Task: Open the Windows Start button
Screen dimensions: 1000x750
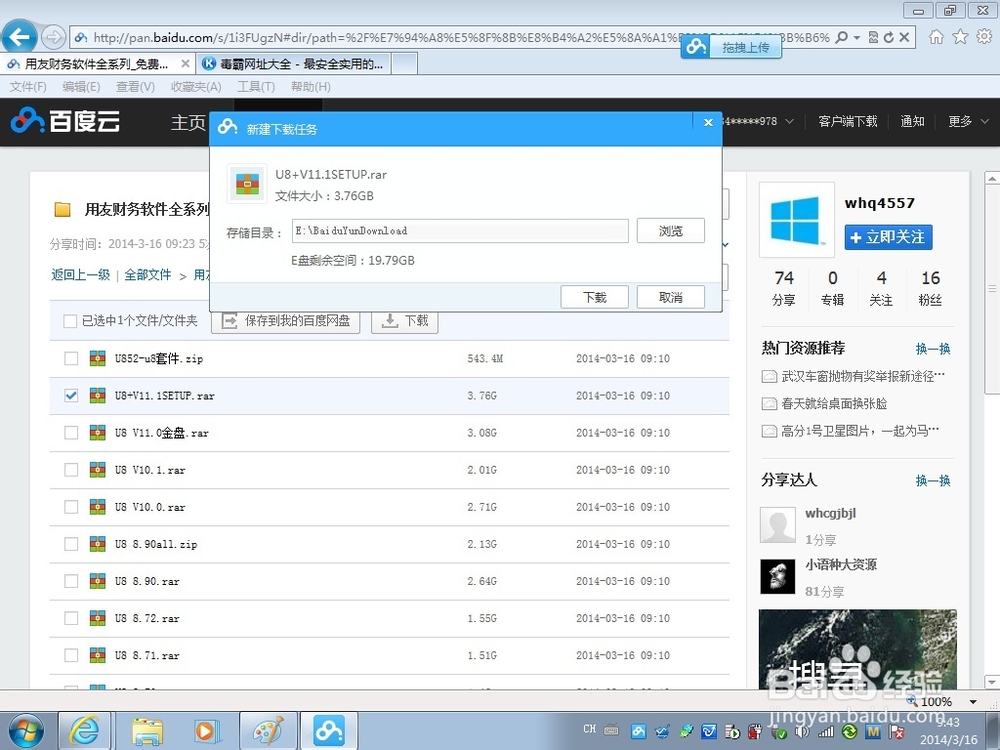Action: point(26,731)
